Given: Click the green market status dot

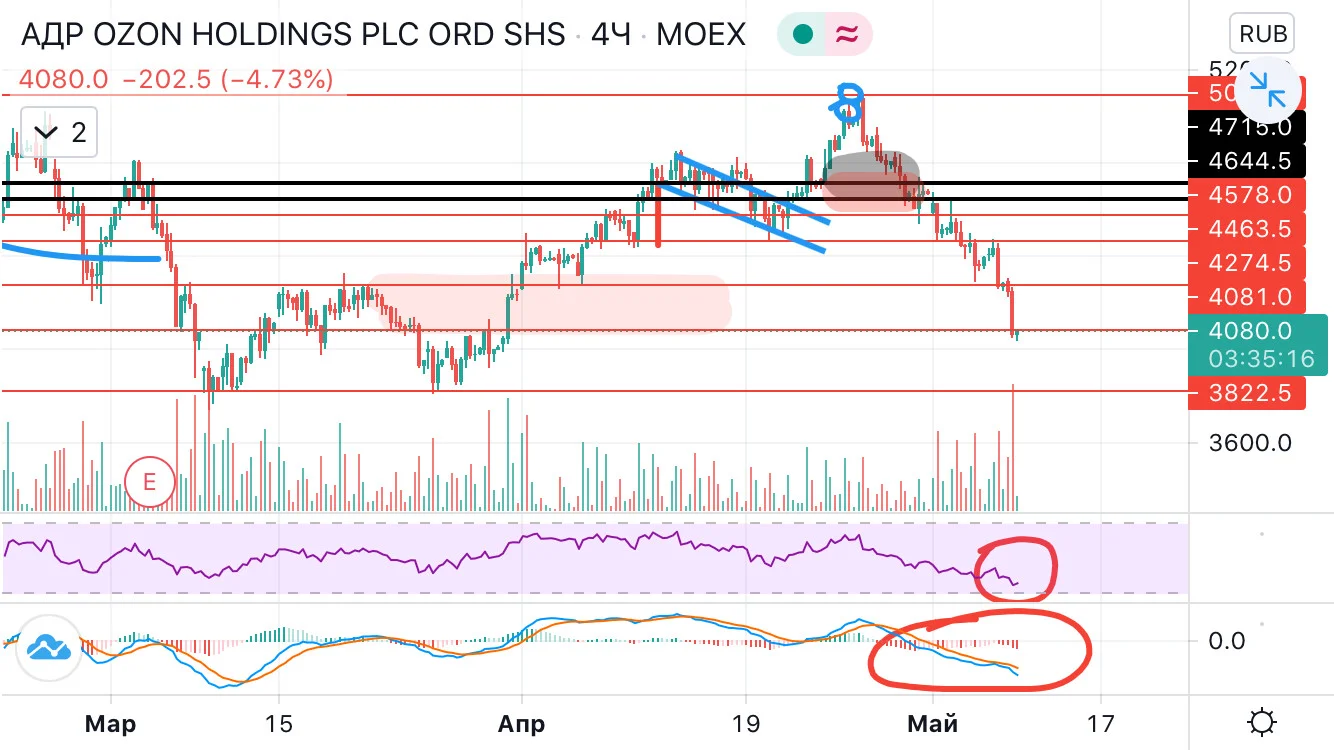Looking at the screenshot, I should [802, 35].
